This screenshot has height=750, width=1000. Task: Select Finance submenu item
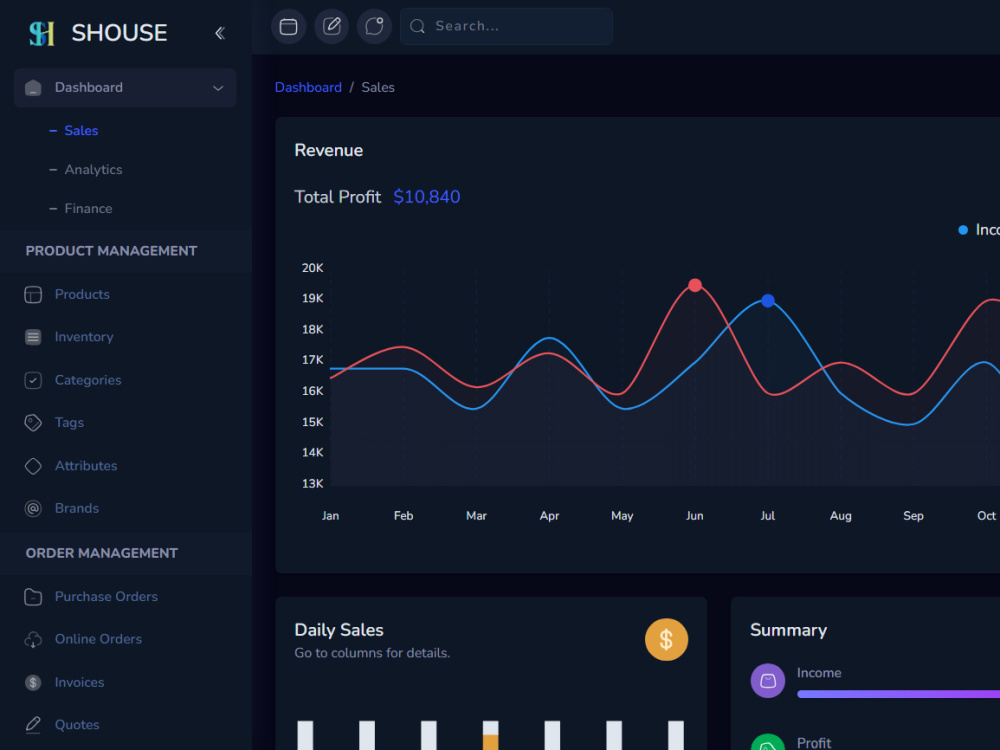click(x=88, y=209)
